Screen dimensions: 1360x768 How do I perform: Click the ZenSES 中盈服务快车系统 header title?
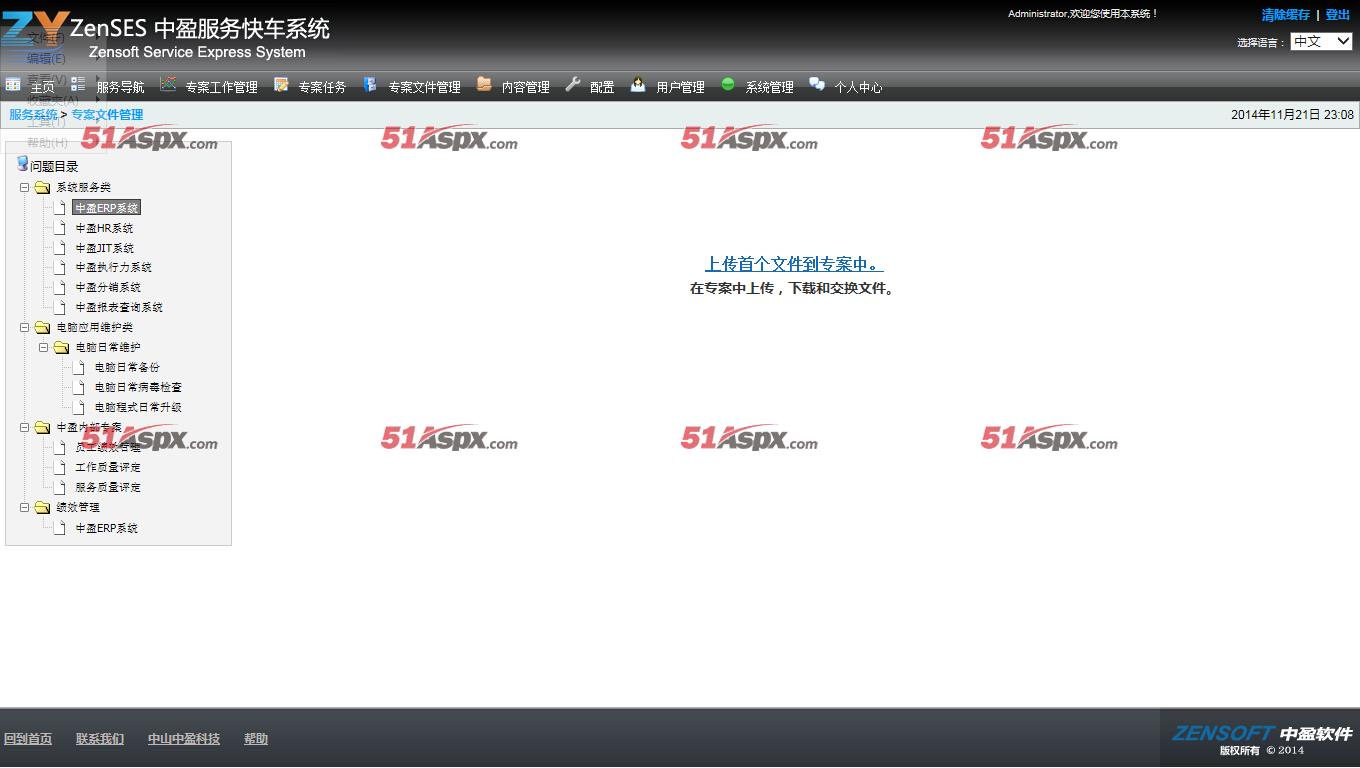200,28
